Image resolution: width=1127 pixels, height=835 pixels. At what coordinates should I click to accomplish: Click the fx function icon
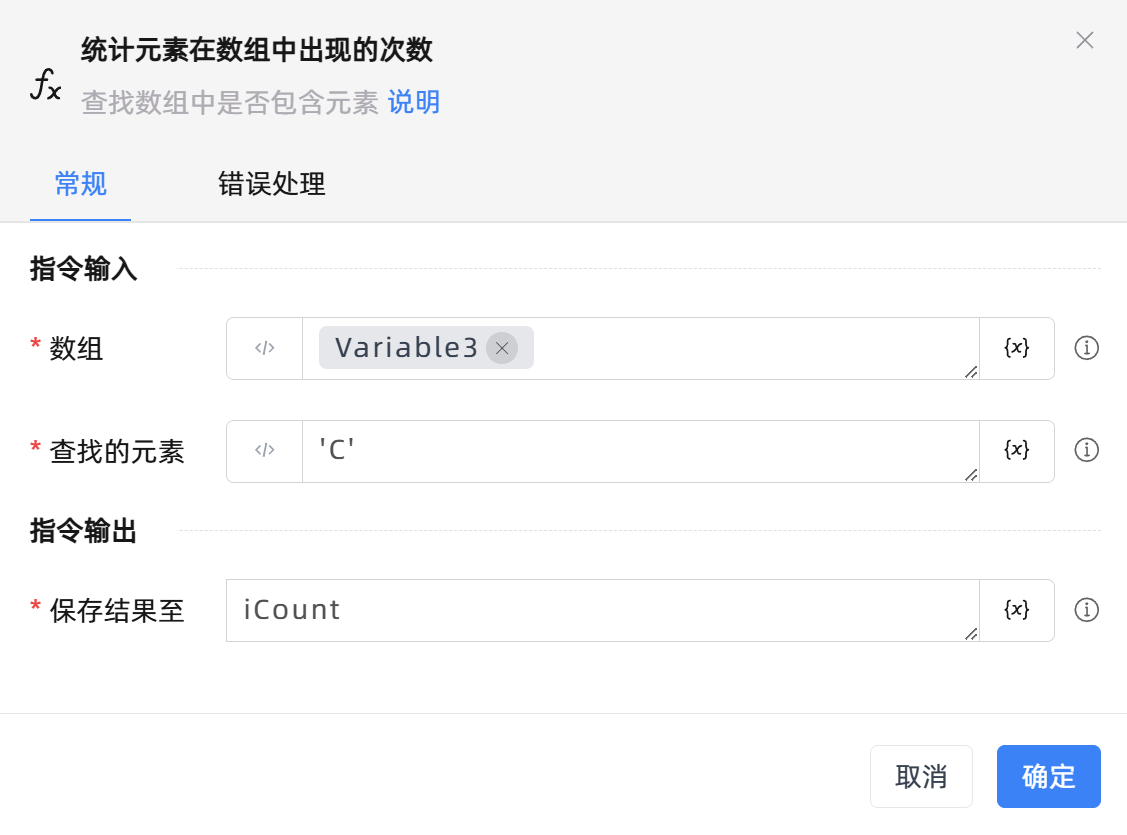click(46, 87)
